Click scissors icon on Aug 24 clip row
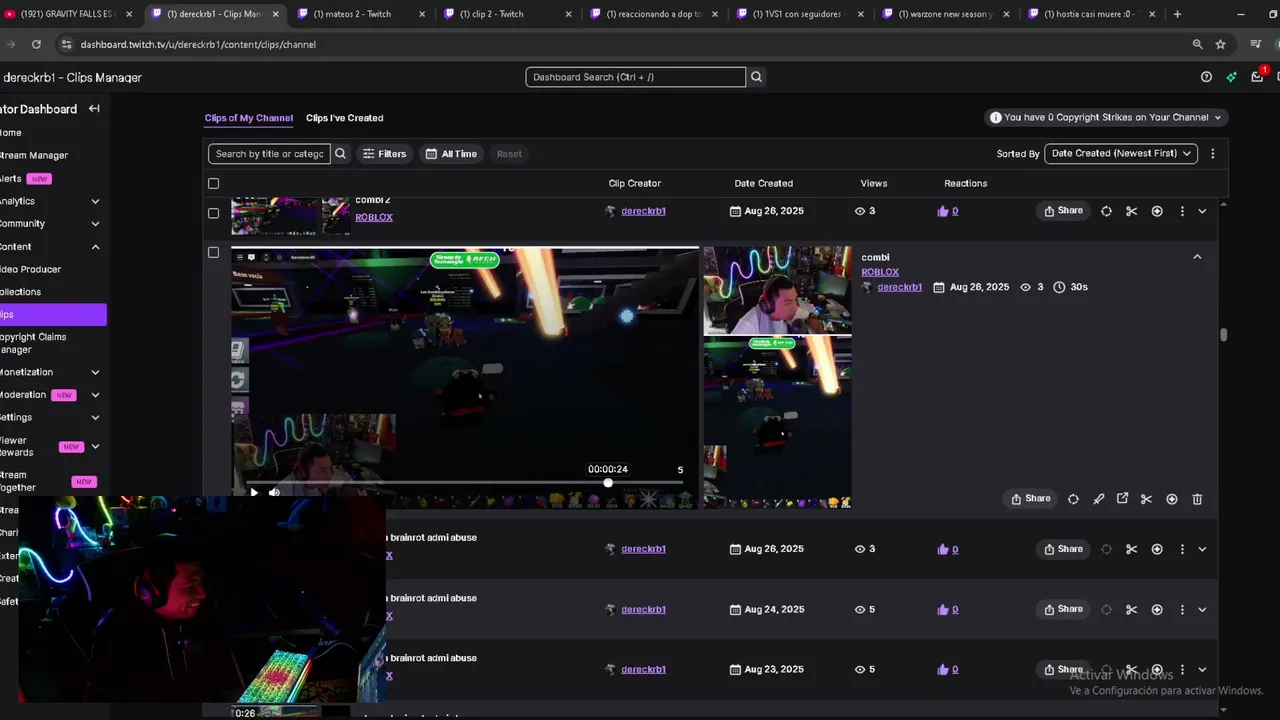 pyautogui.click(x=1131, y=609)
